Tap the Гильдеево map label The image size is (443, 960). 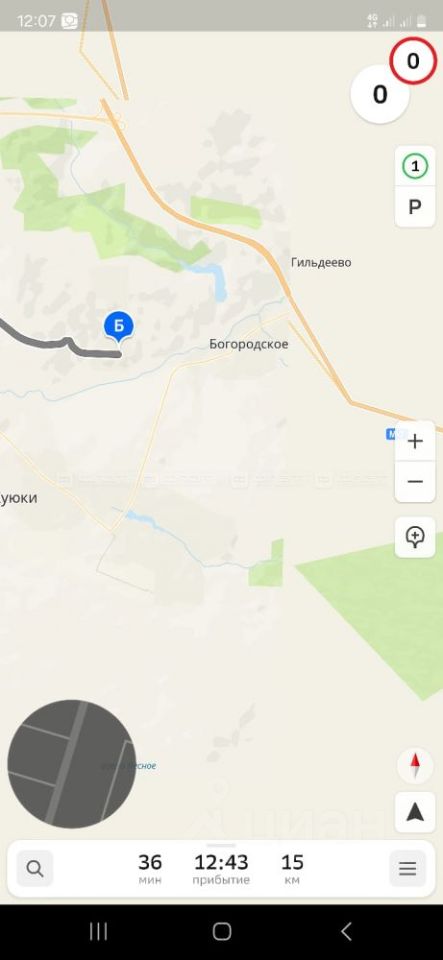(321, 263)
